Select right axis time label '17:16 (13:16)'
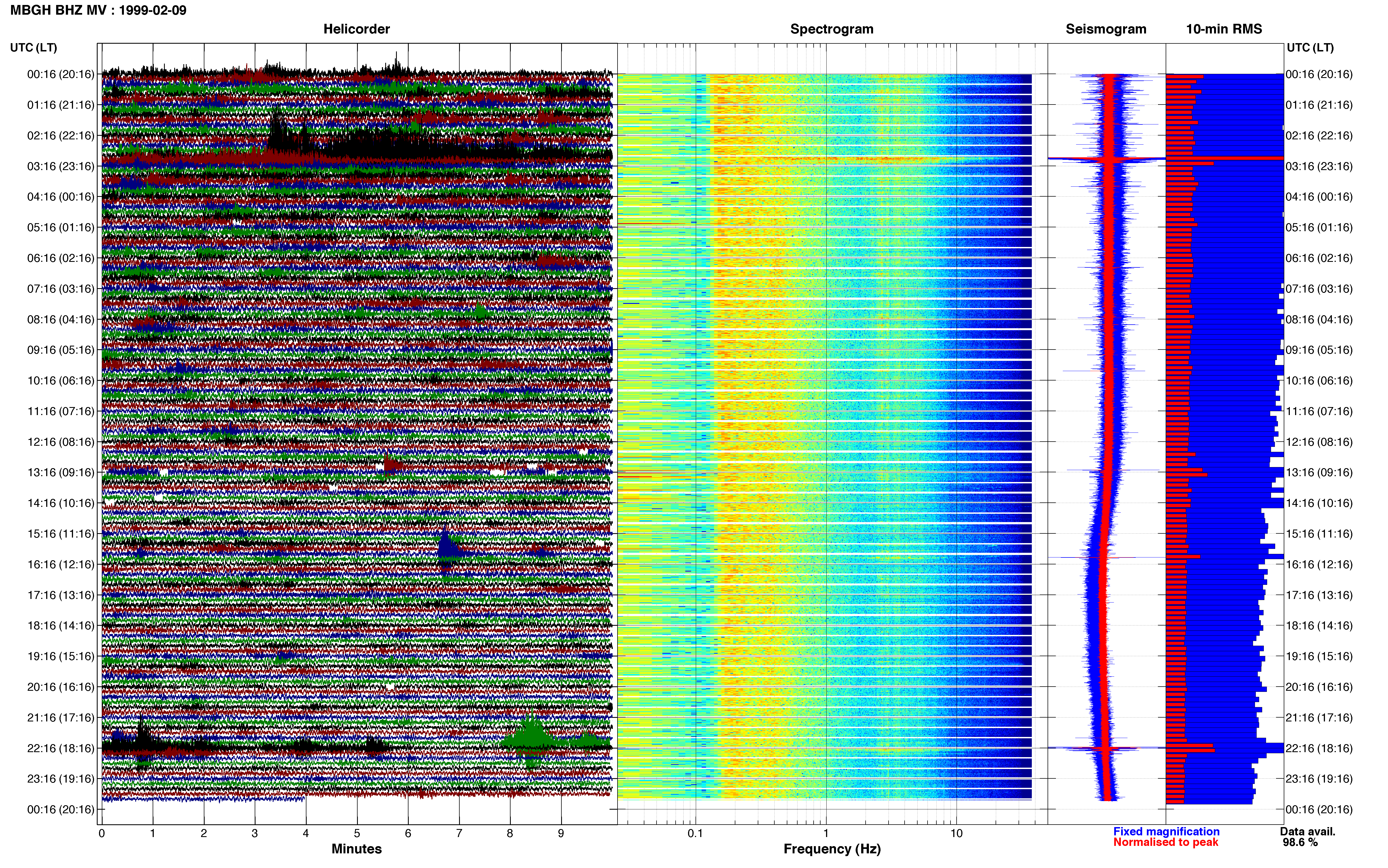The width and height of the screenshot is (1388, 868). click(x=1319, y=595)
